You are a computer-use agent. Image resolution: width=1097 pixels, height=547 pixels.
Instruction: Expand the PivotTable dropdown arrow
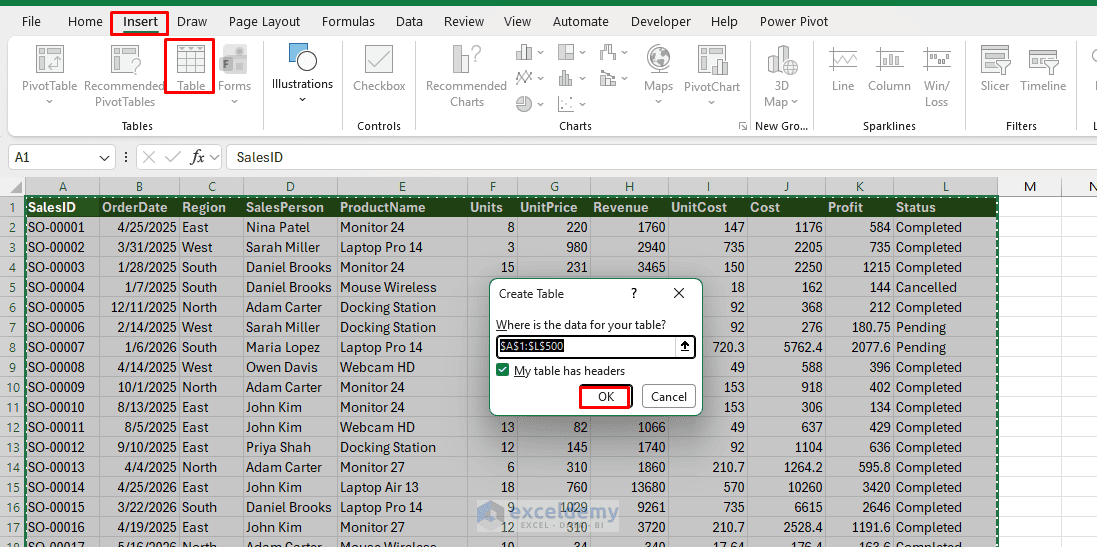tap(50, 101)
